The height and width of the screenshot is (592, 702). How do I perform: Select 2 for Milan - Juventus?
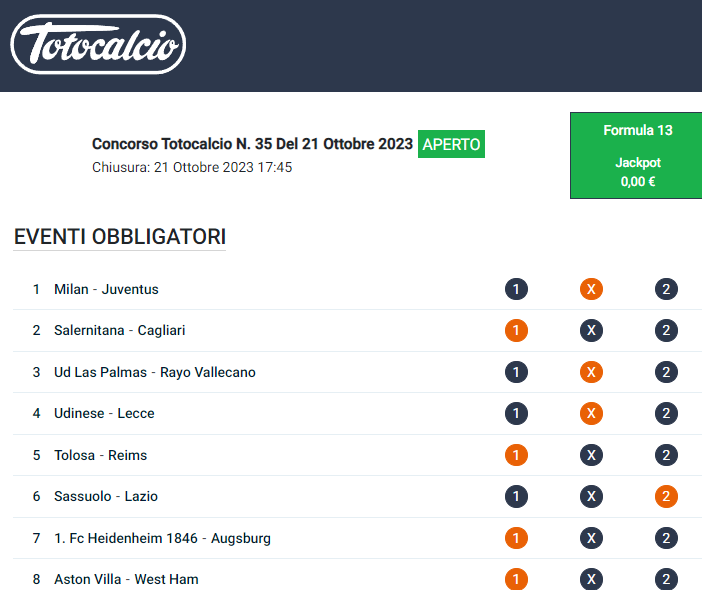(666, 289)
